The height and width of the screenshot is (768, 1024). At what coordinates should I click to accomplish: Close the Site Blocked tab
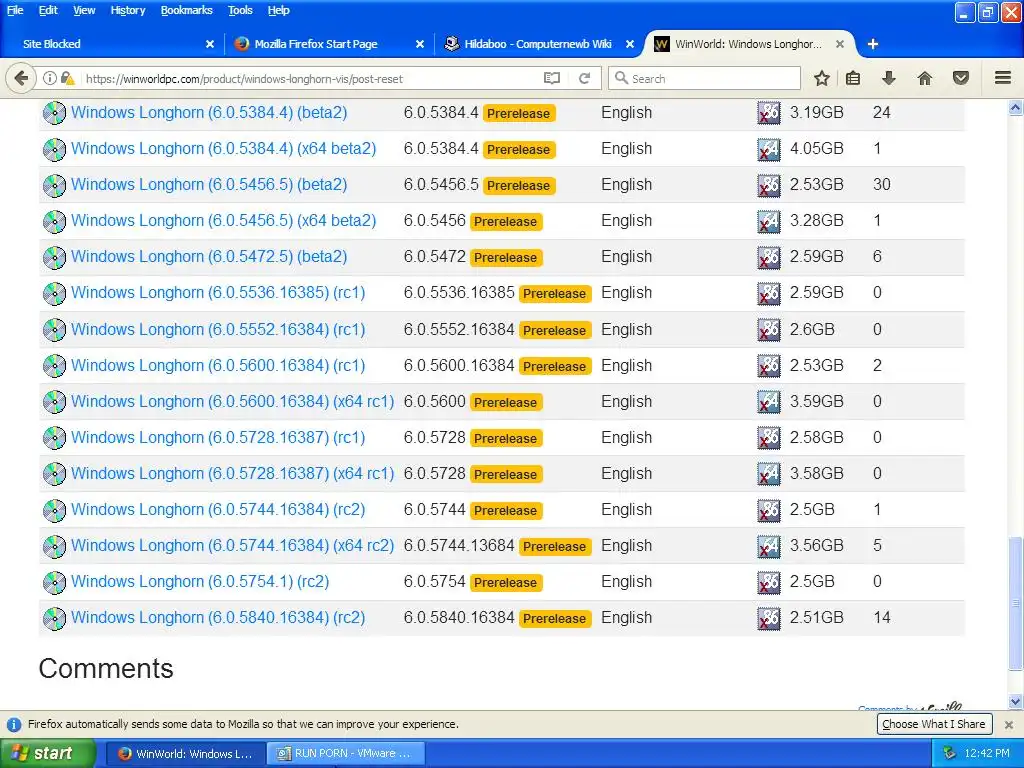[x=210, y=44]
